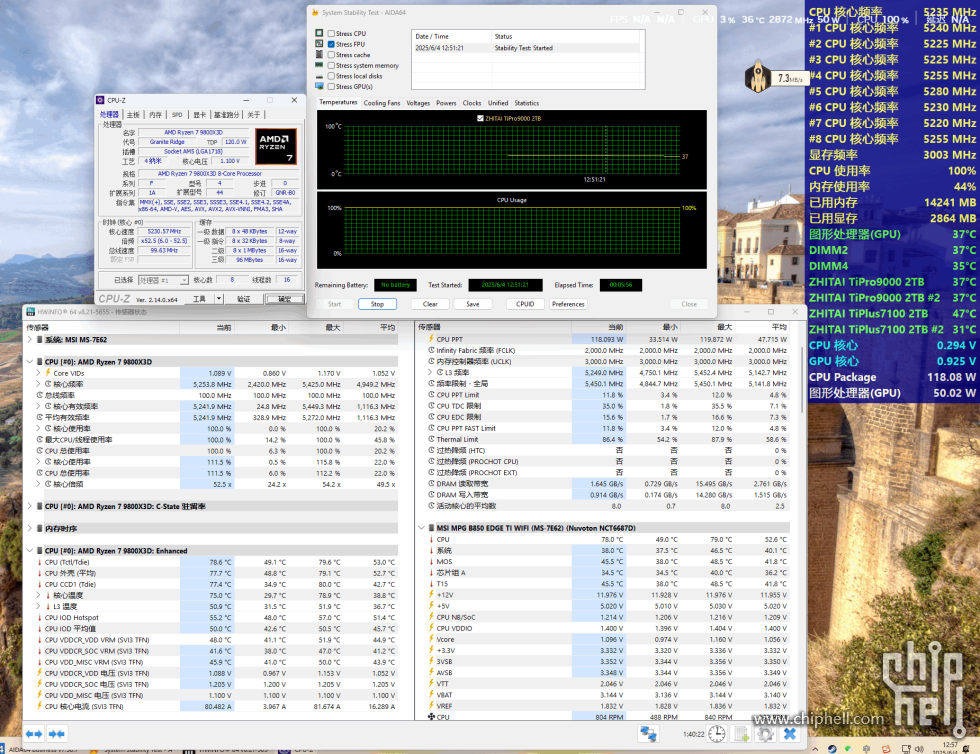Switch to Clocks tab in AIDA64
Screen dimensions: 980x754
pyautogui.click(x=472, y=103)
